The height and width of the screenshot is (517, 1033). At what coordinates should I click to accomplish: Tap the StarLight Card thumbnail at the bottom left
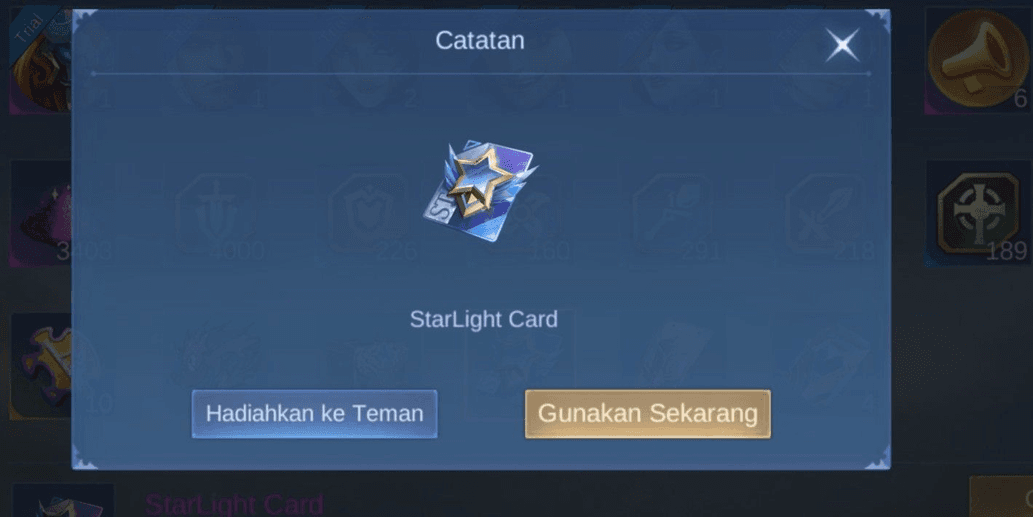click(x=63, y=501)
